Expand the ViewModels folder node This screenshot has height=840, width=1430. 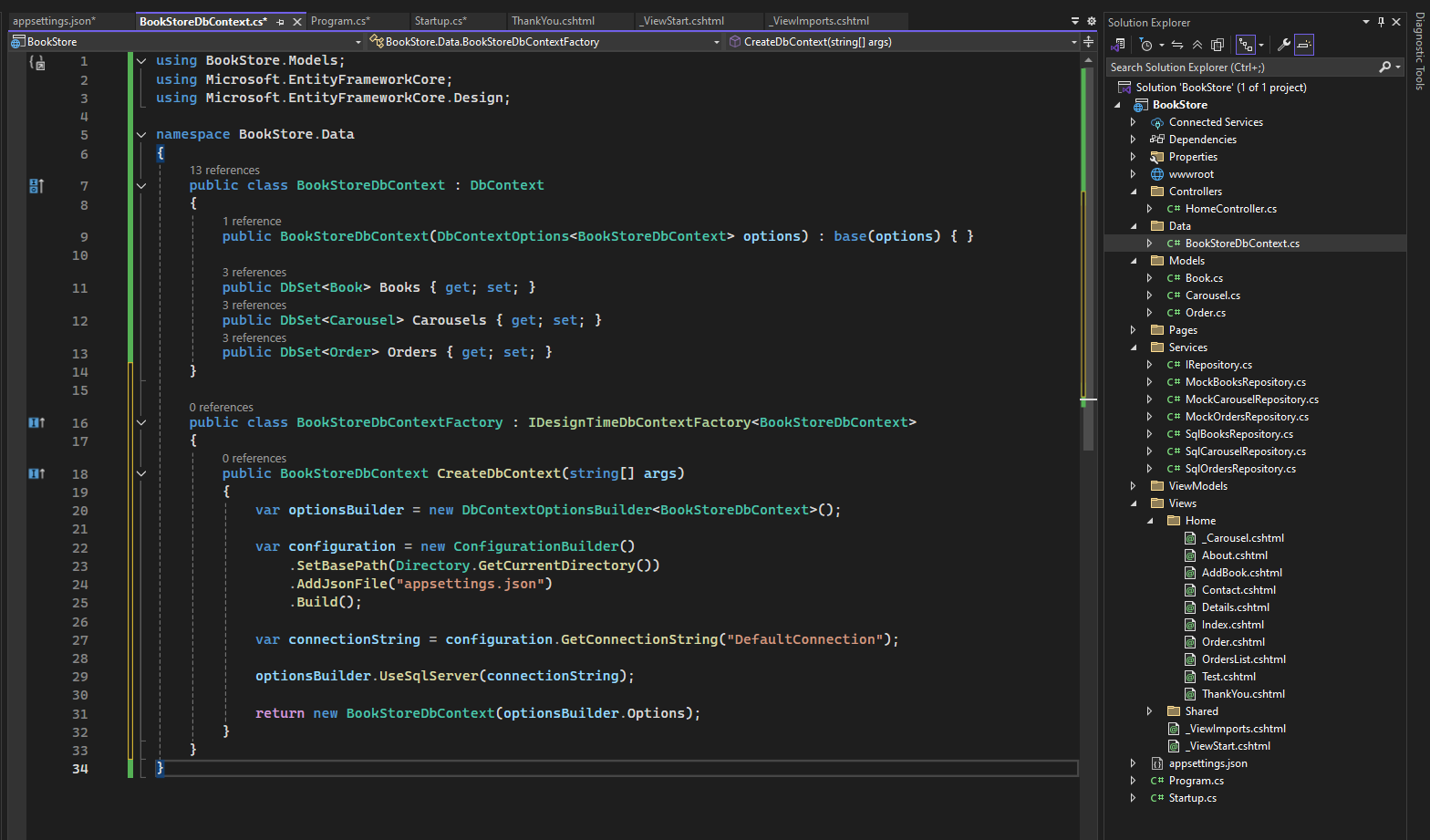[1134, 486]
